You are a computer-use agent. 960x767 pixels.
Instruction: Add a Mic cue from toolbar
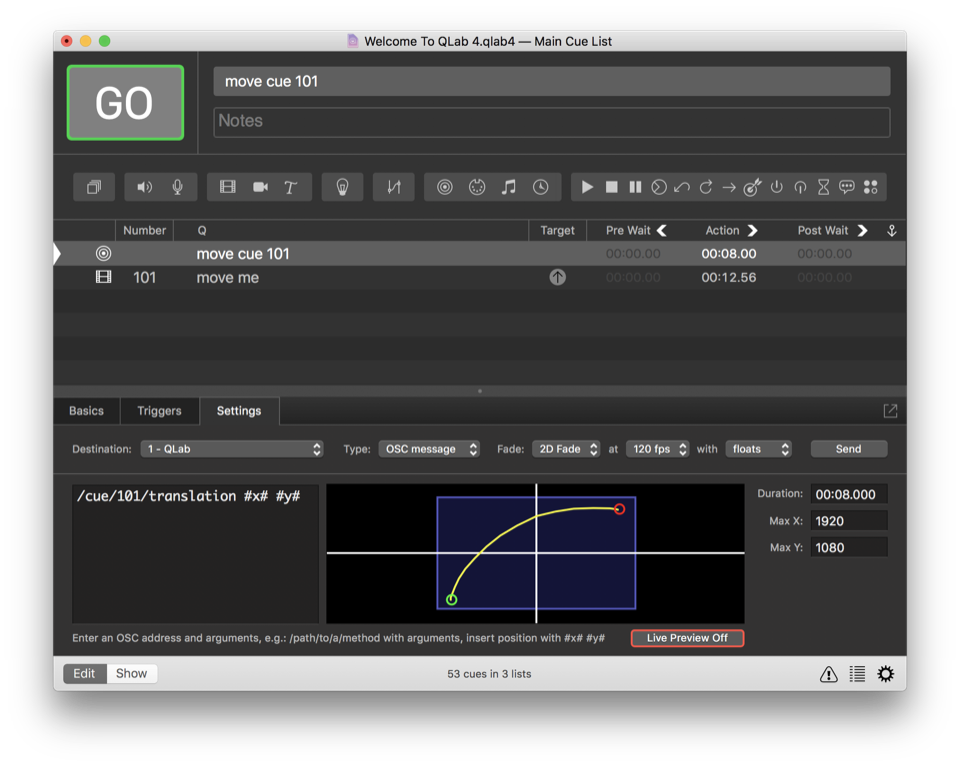click(177, 187)
